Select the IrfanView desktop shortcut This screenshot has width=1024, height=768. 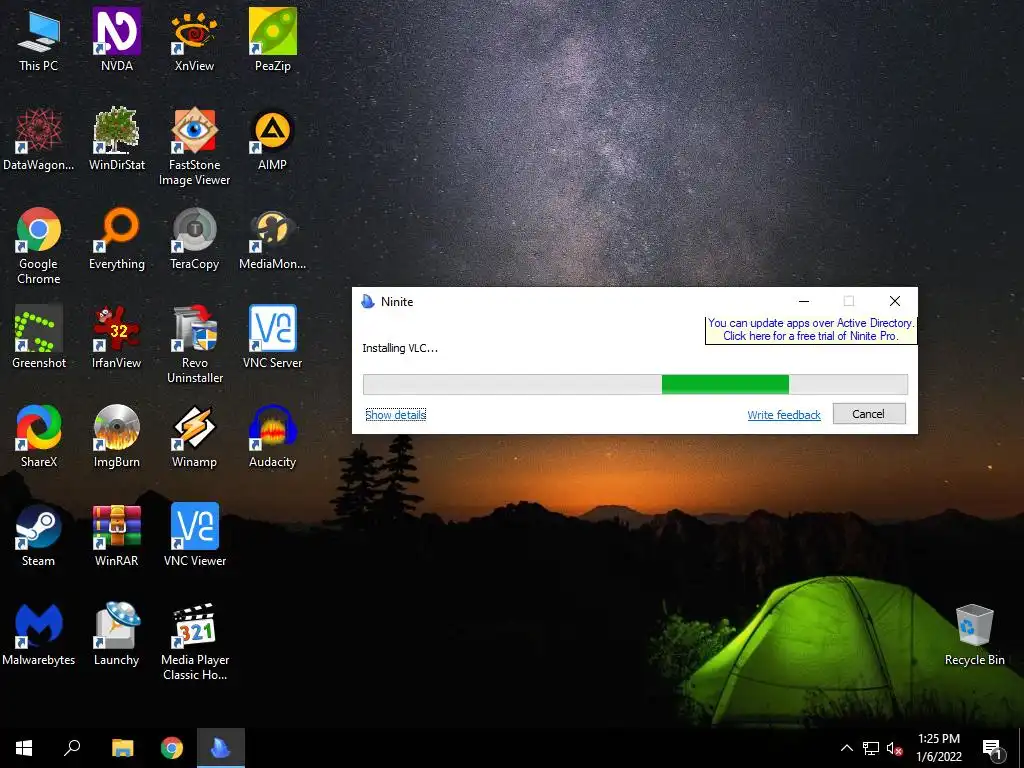tap(116, 338)
